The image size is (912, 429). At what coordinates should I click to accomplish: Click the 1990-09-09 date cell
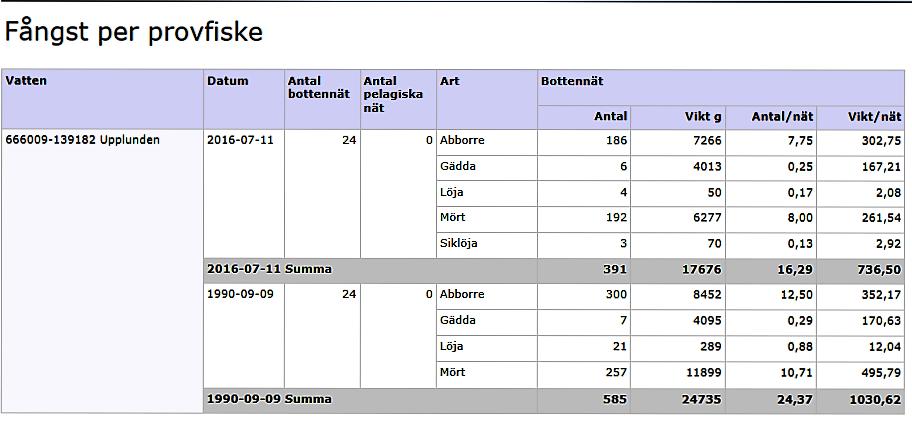[244, 336]
